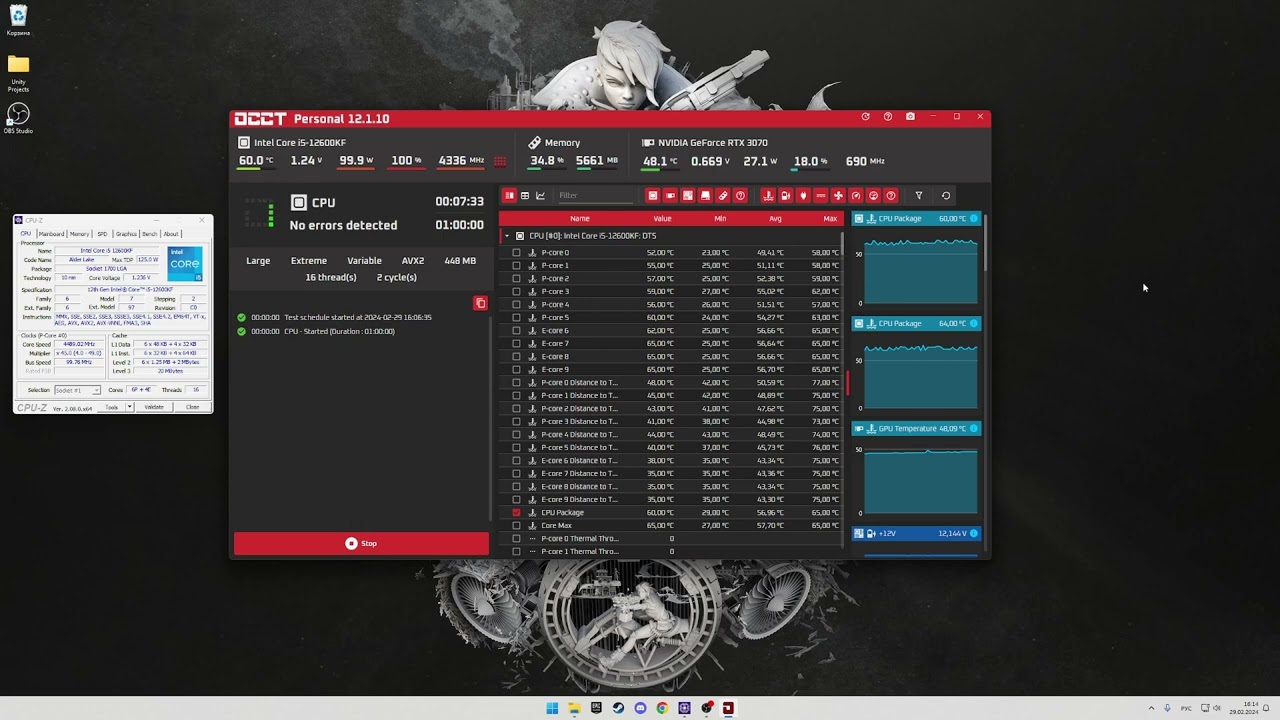Check the P-core 0 checkbox
1280x720 pixels.
coord(516,253)
